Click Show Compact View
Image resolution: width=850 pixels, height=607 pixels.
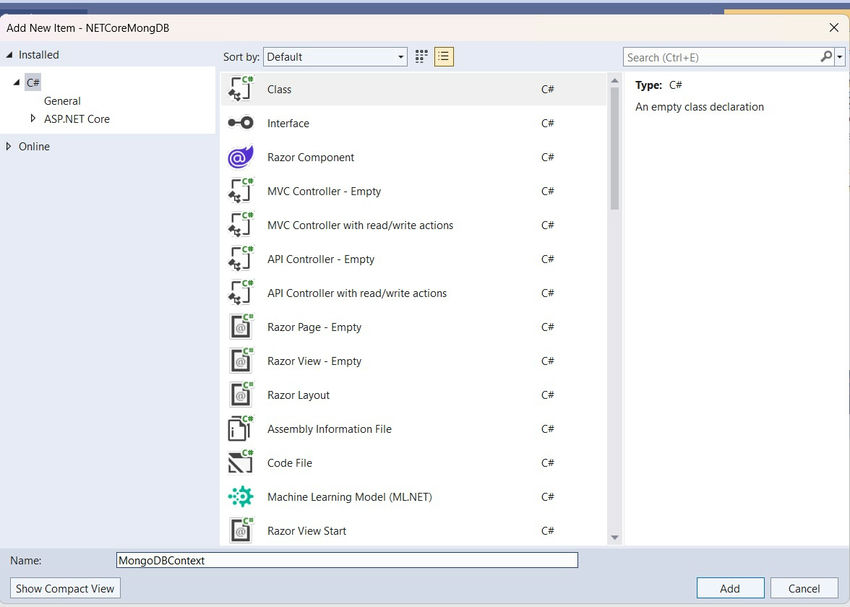coord(64,588)
